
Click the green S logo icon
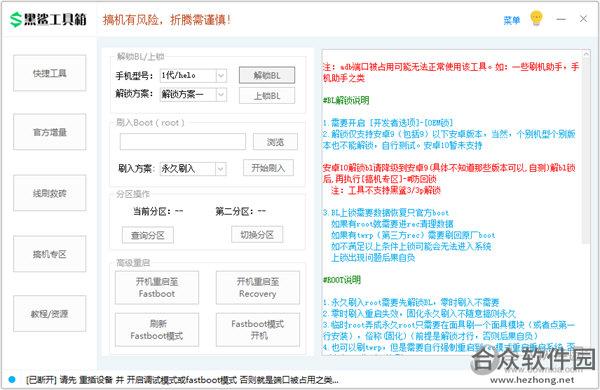pyautogui.click(x=16, y=20)
